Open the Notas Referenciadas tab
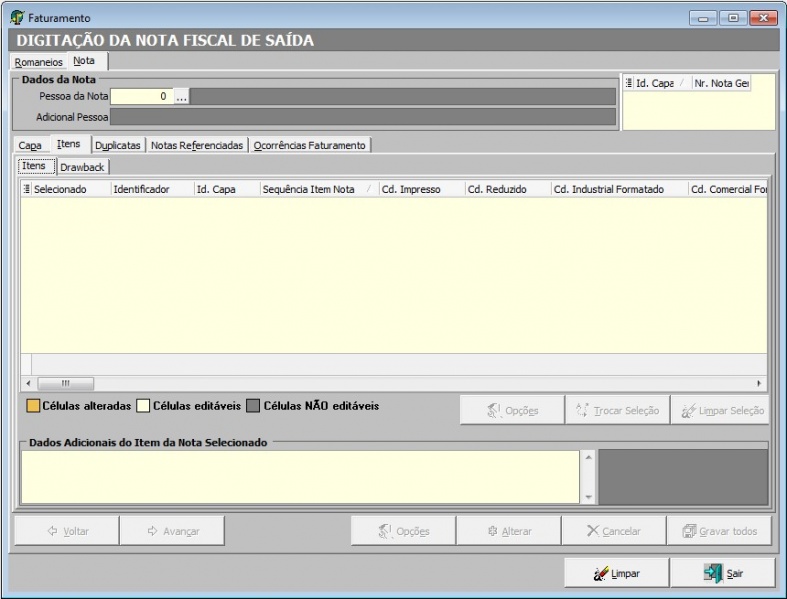This screenshot has height=599, width=787. [x=197, y=145]
